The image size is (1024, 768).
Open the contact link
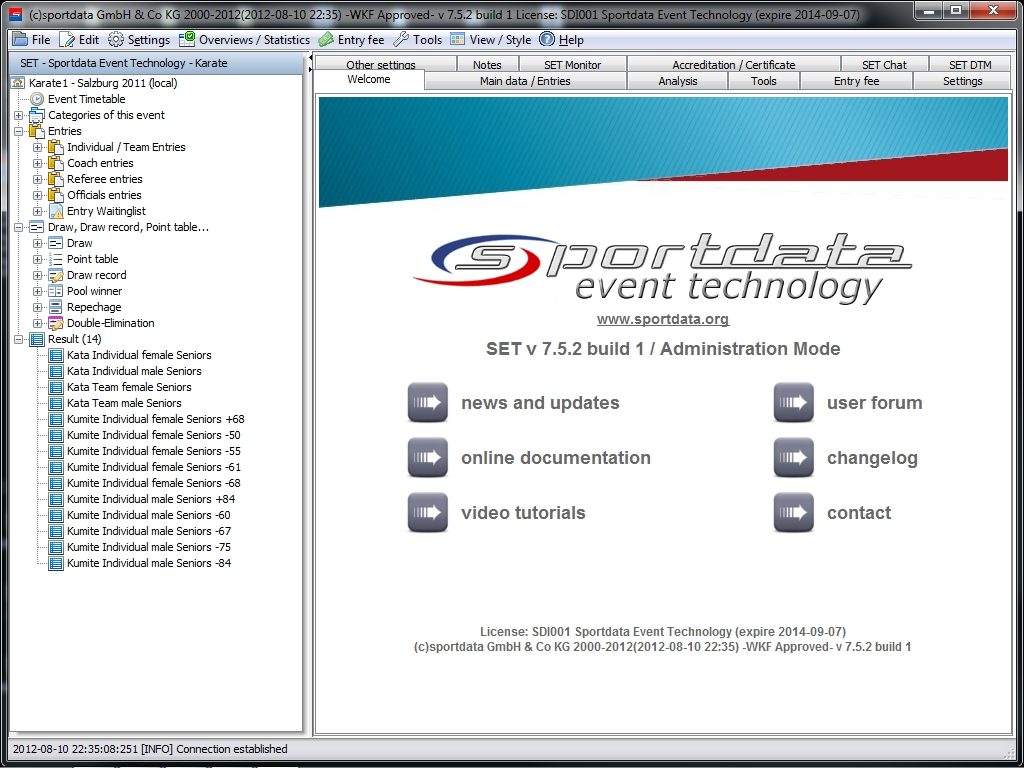point(859,513)
